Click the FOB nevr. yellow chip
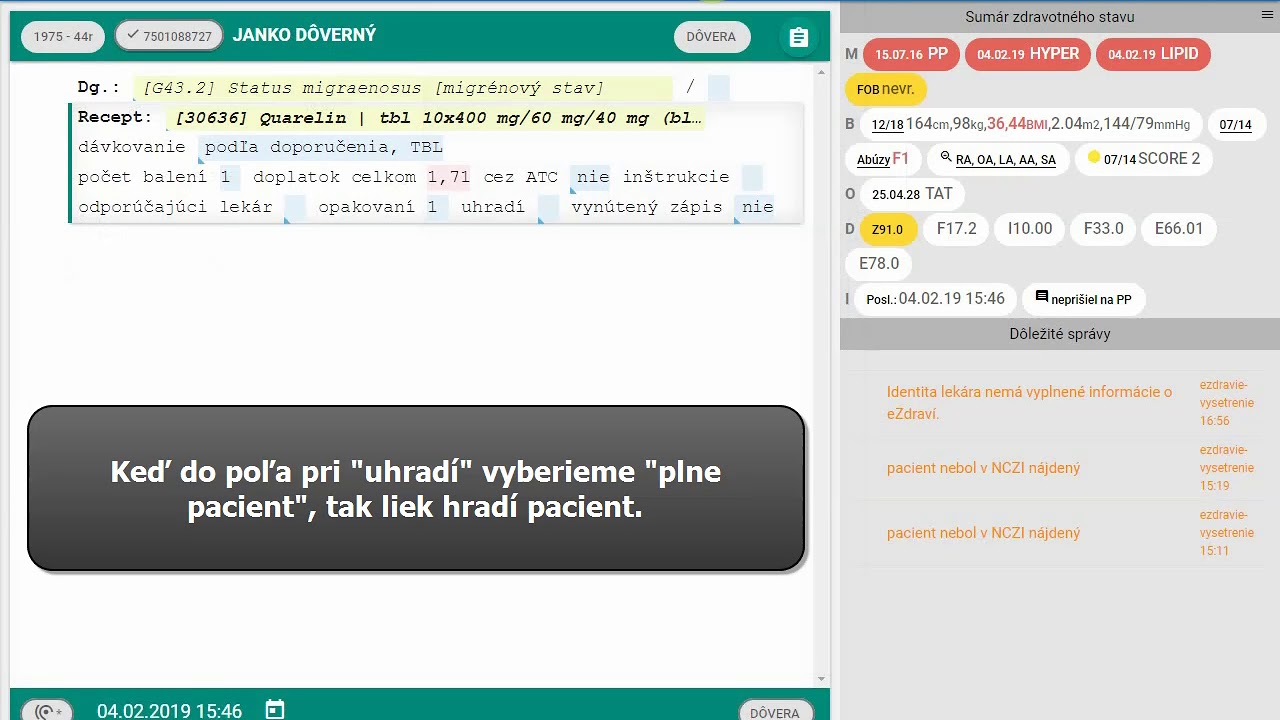This screenshot has height=720, width=1280. click(x=886, y=89)
